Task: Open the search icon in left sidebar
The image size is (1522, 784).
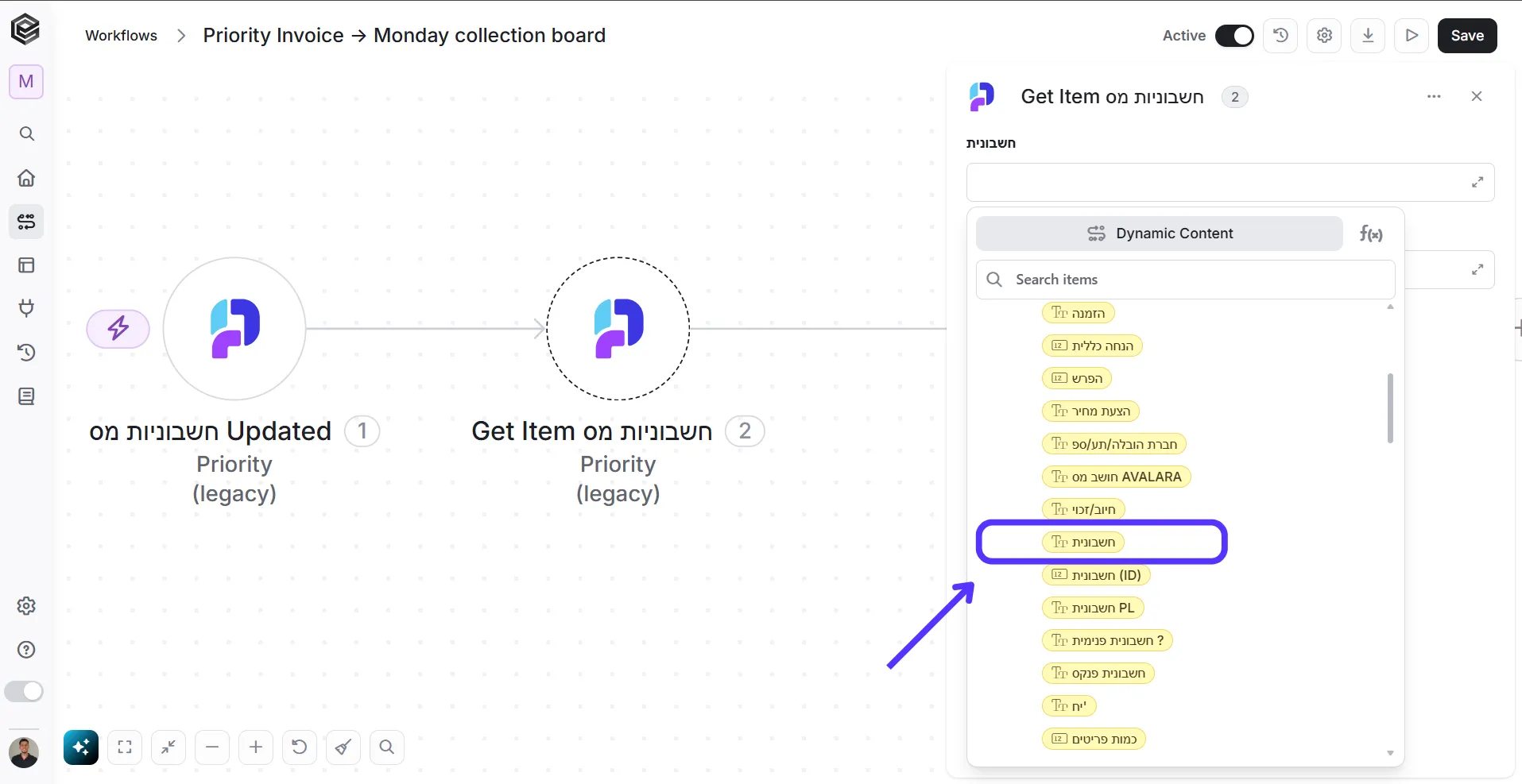Action: 26,133
